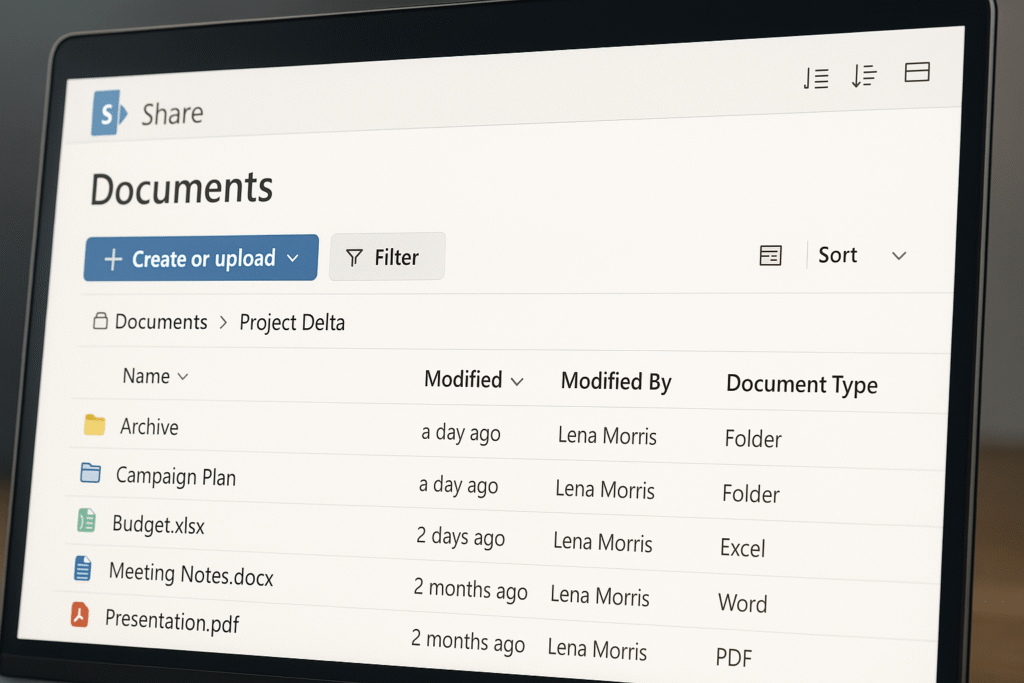This screenshot has height=683, width=1024.
Task: Click the sort descending icon top right
Action: point(864,75)
